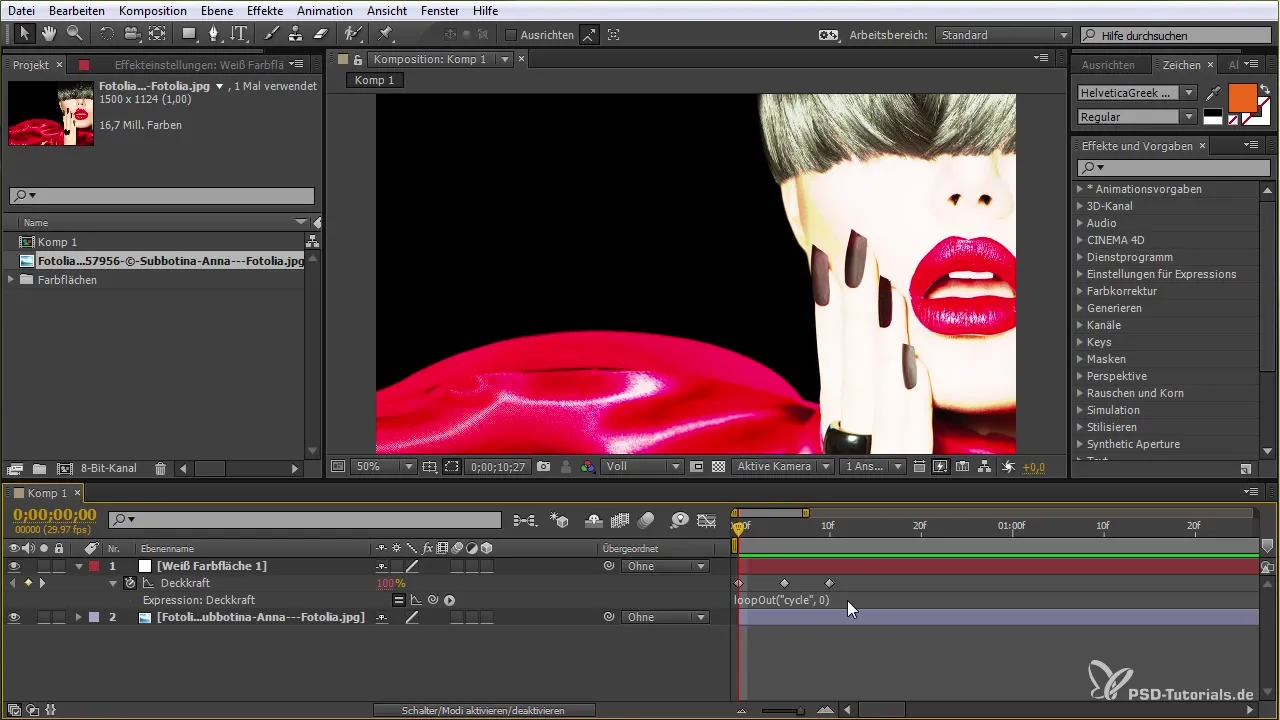Click the orange fill color swatch
The width and height of the screenshot is (1280, 720).
click(1242, 97)
